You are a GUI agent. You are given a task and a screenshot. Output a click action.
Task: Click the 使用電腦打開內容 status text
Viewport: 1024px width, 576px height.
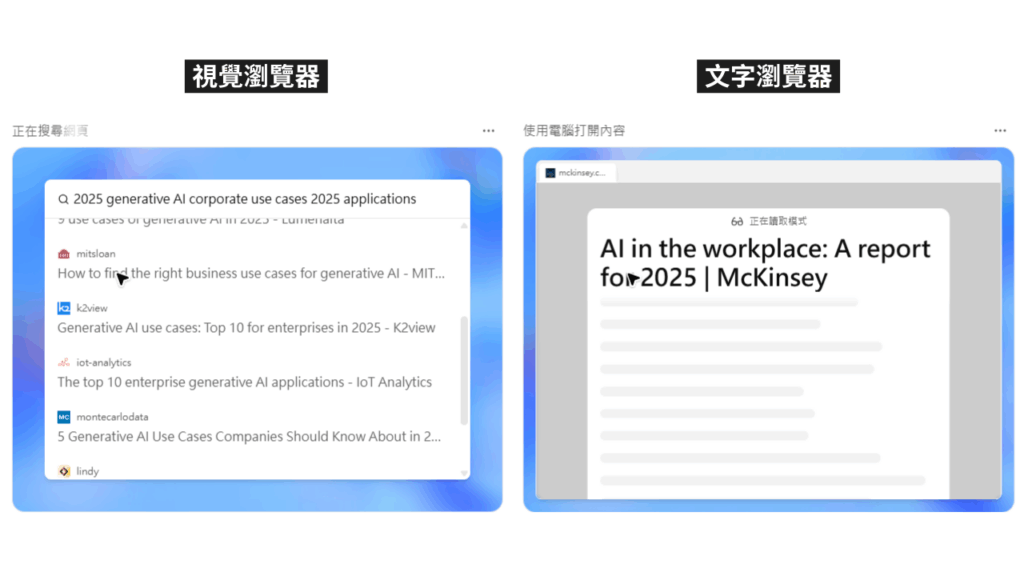[574, 131]
